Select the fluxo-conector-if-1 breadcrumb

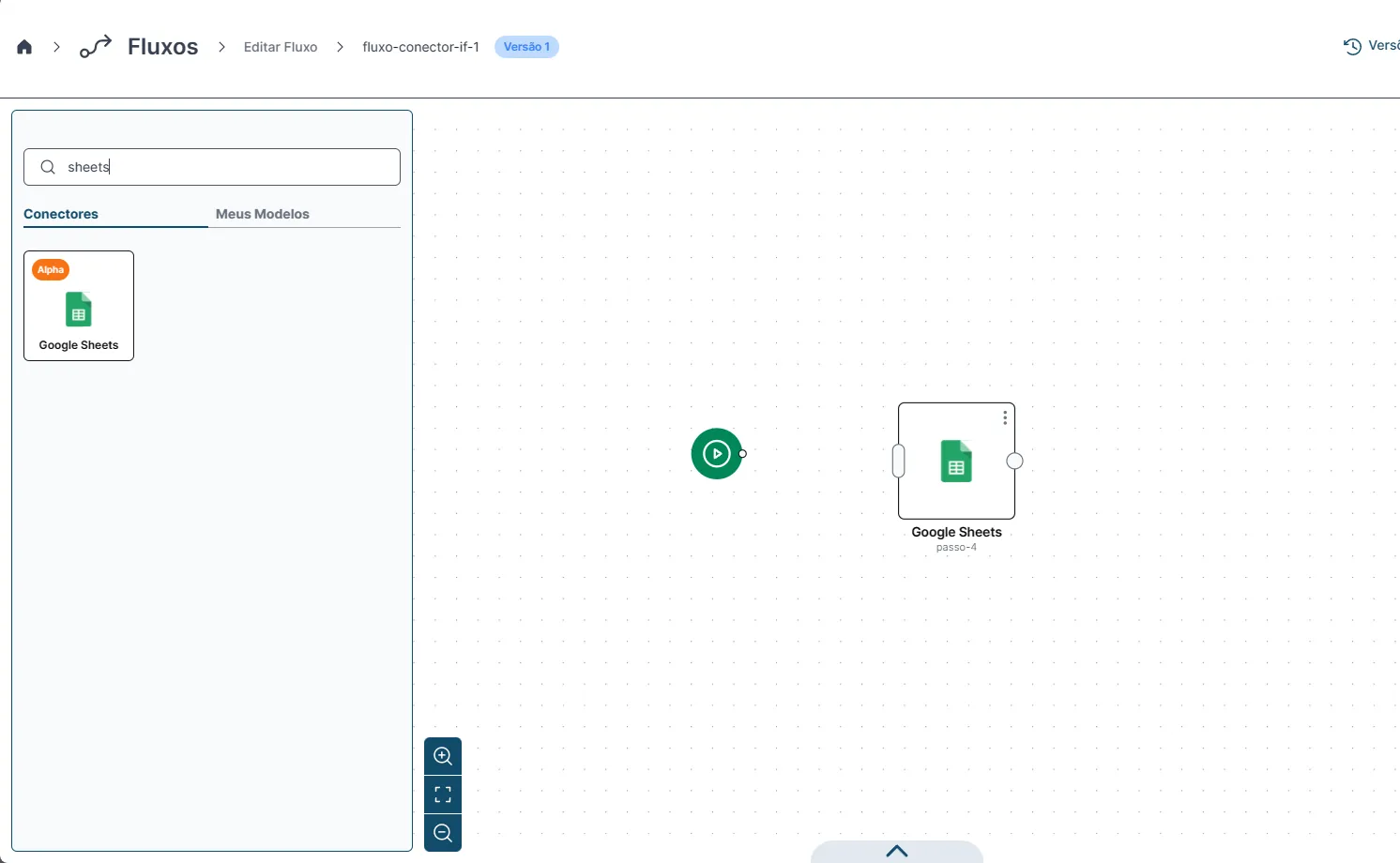pos(420,47)
